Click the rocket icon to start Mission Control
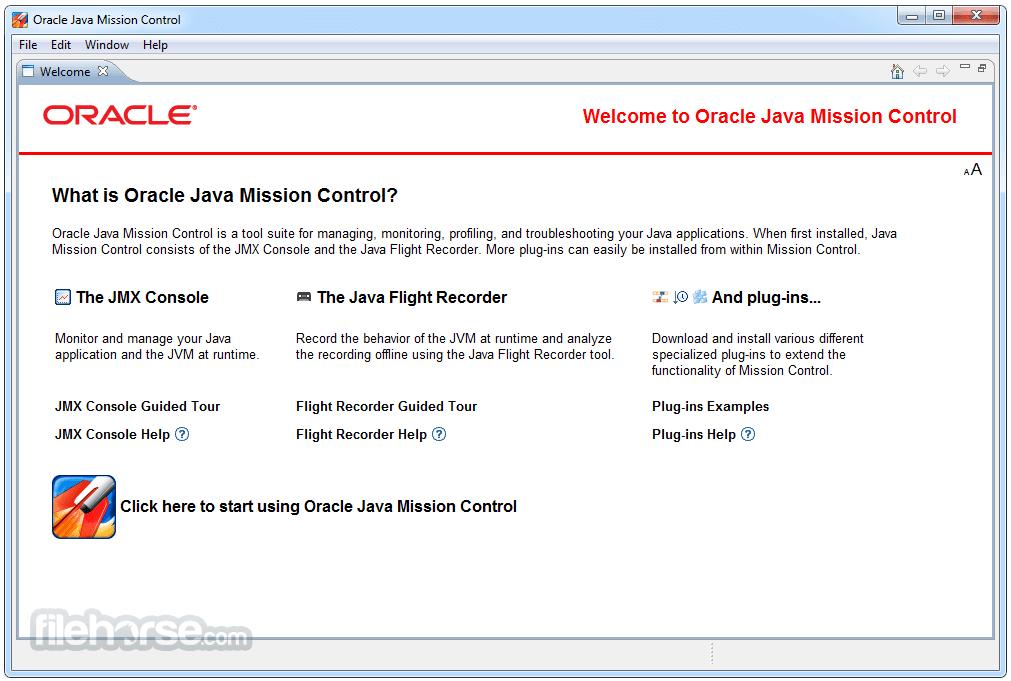The height and width of the screenshot is (681, 1011). tap(83, 506)
